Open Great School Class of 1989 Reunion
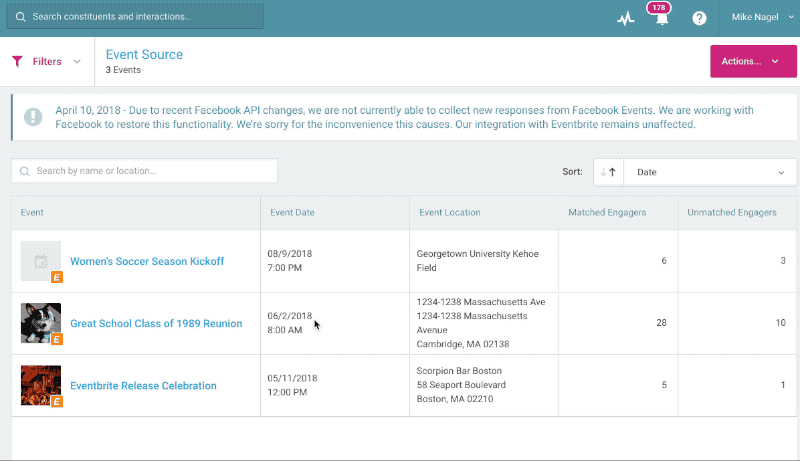 [x=156, y=324]
